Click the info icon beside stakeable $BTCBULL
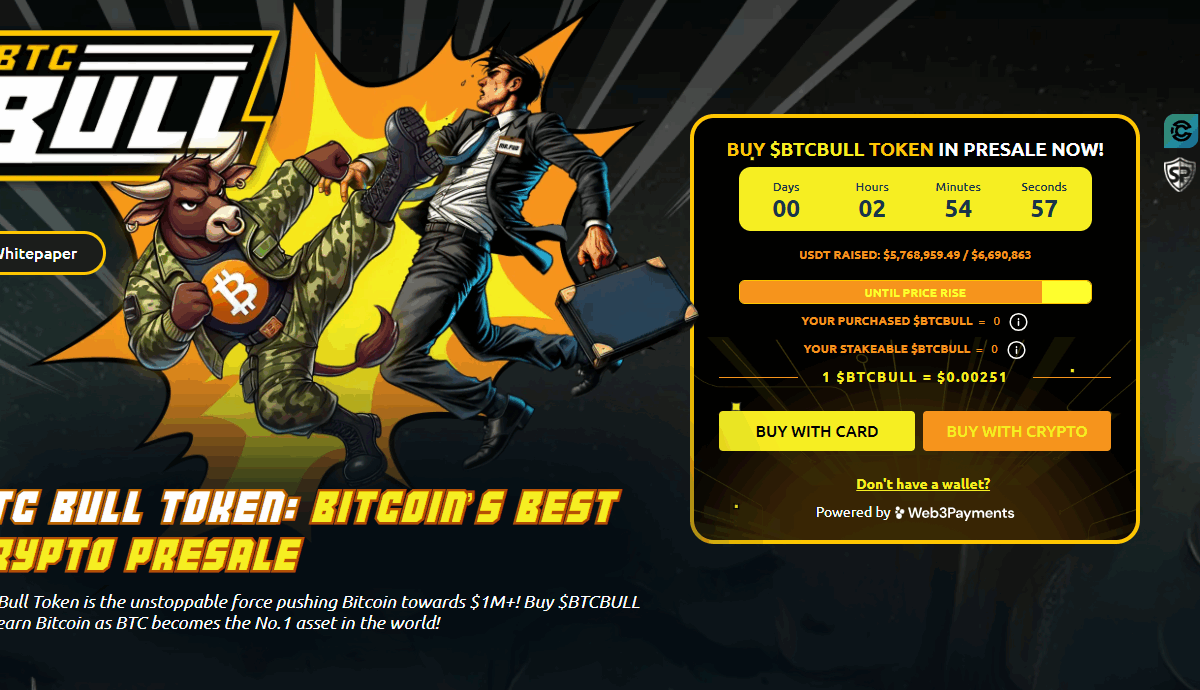The height and width of the screenshot is (690, 1200). [x=1016, y=350]
